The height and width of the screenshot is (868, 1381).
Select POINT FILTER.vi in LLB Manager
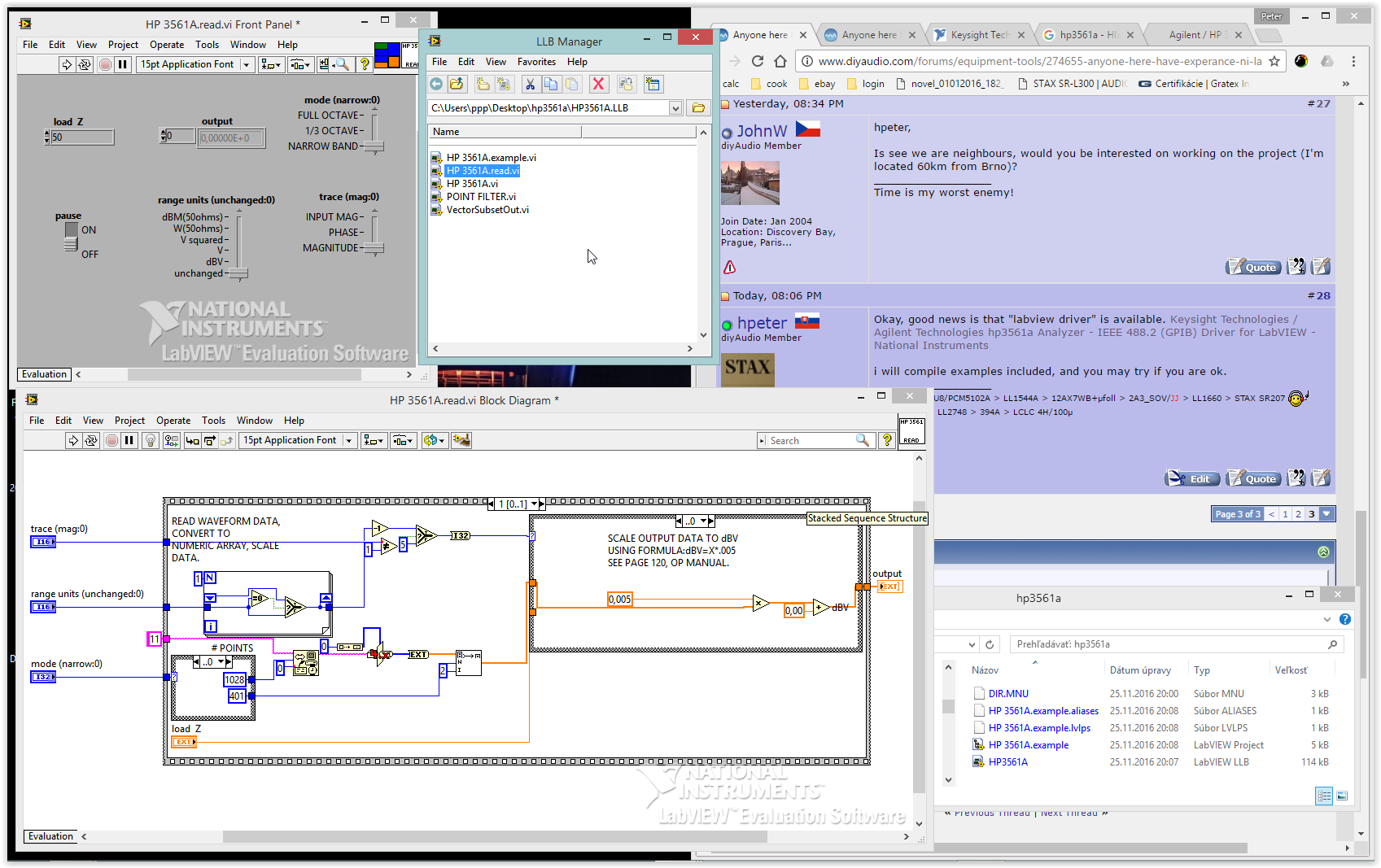click(x=480, y=197)
